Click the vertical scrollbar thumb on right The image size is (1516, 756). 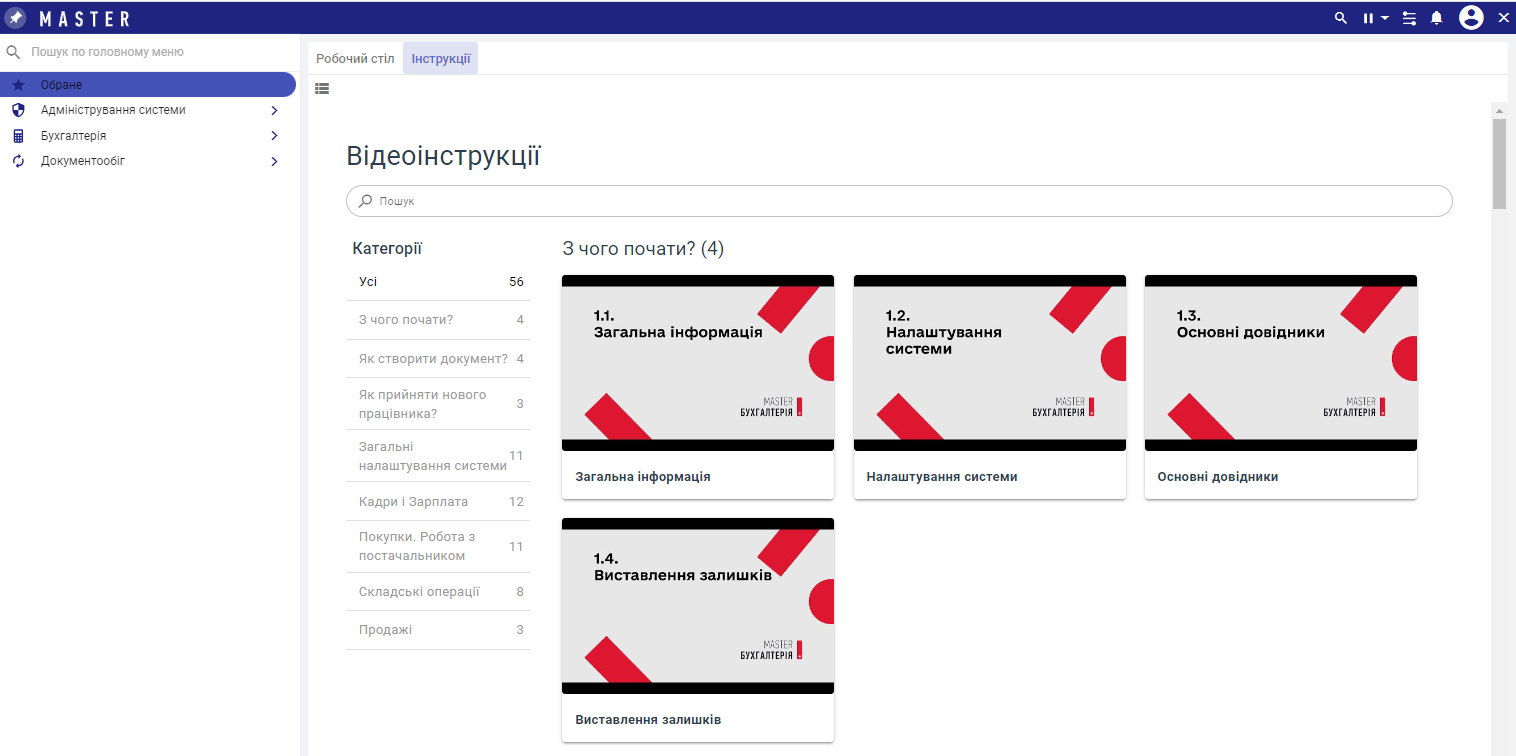(1498, 163)
